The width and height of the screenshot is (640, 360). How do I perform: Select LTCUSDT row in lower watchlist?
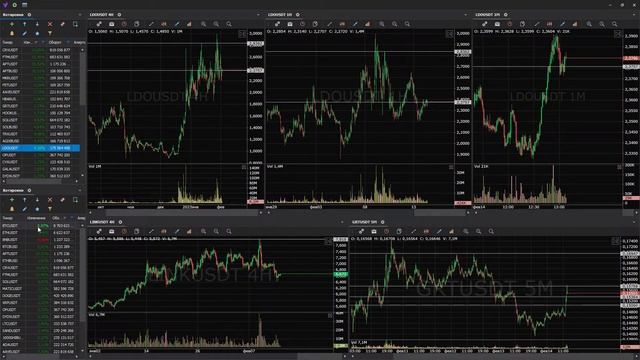click(x=40, y=324)
